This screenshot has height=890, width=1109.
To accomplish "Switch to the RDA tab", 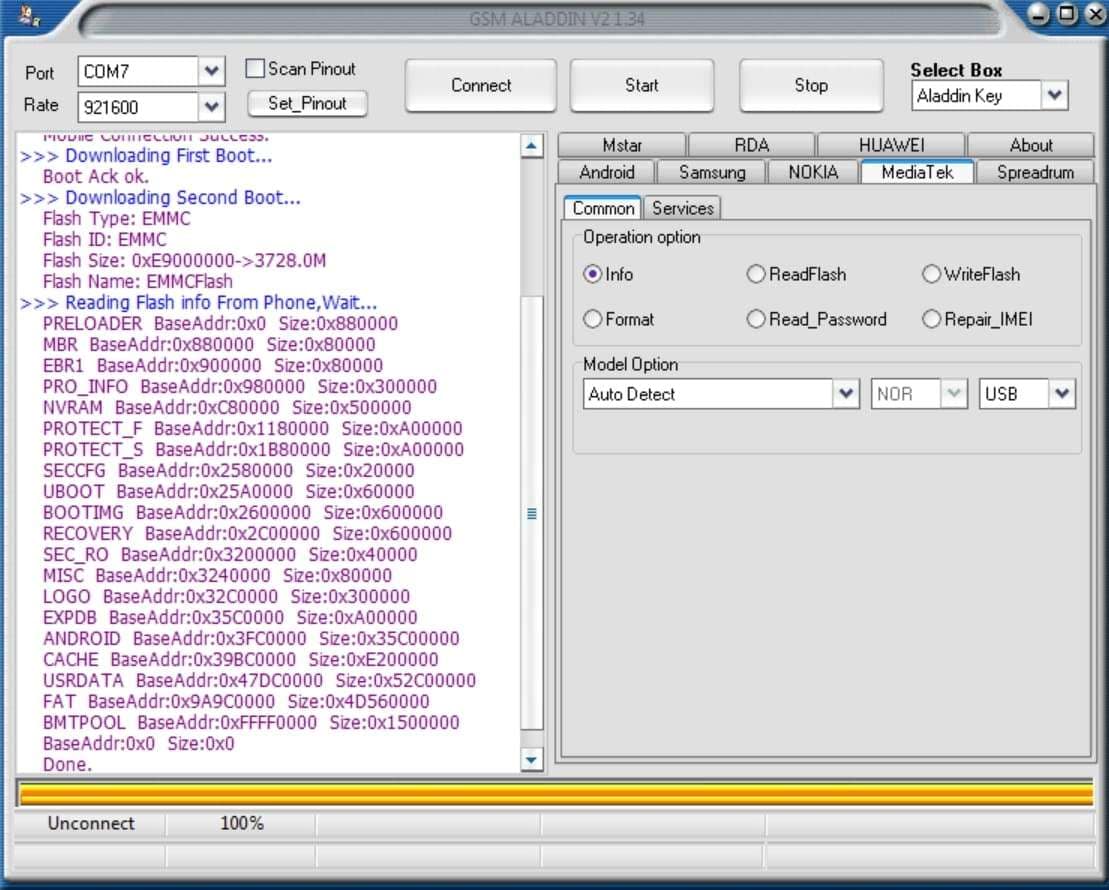I will click(x=751, y=145).
